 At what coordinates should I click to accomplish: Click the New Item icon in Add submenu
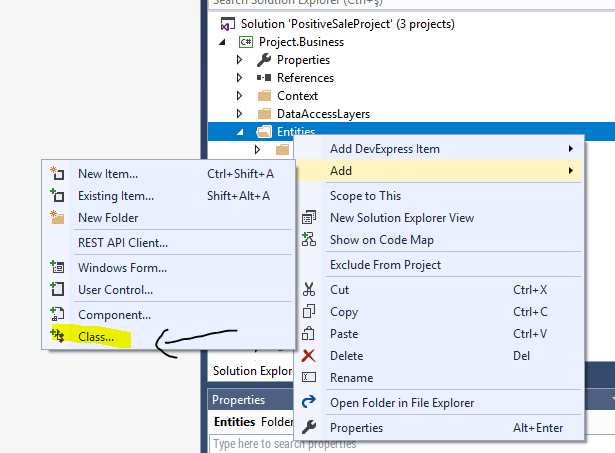(57, 173)
